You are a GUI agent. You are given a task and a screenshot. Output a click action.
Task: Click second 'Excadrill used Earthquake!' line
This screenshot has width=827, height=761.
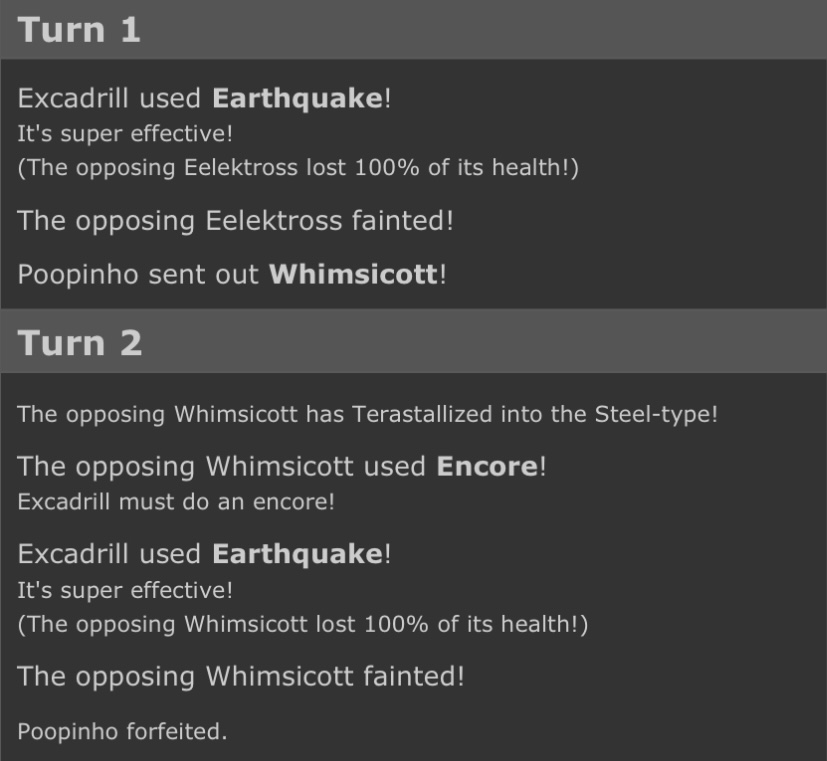(204, 554)
